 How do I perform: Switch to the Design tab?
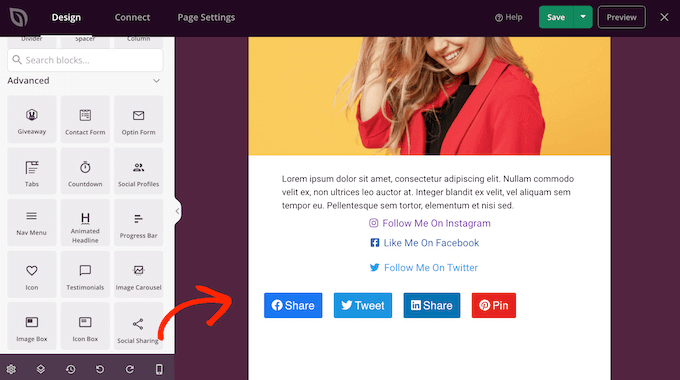(66, 17)
